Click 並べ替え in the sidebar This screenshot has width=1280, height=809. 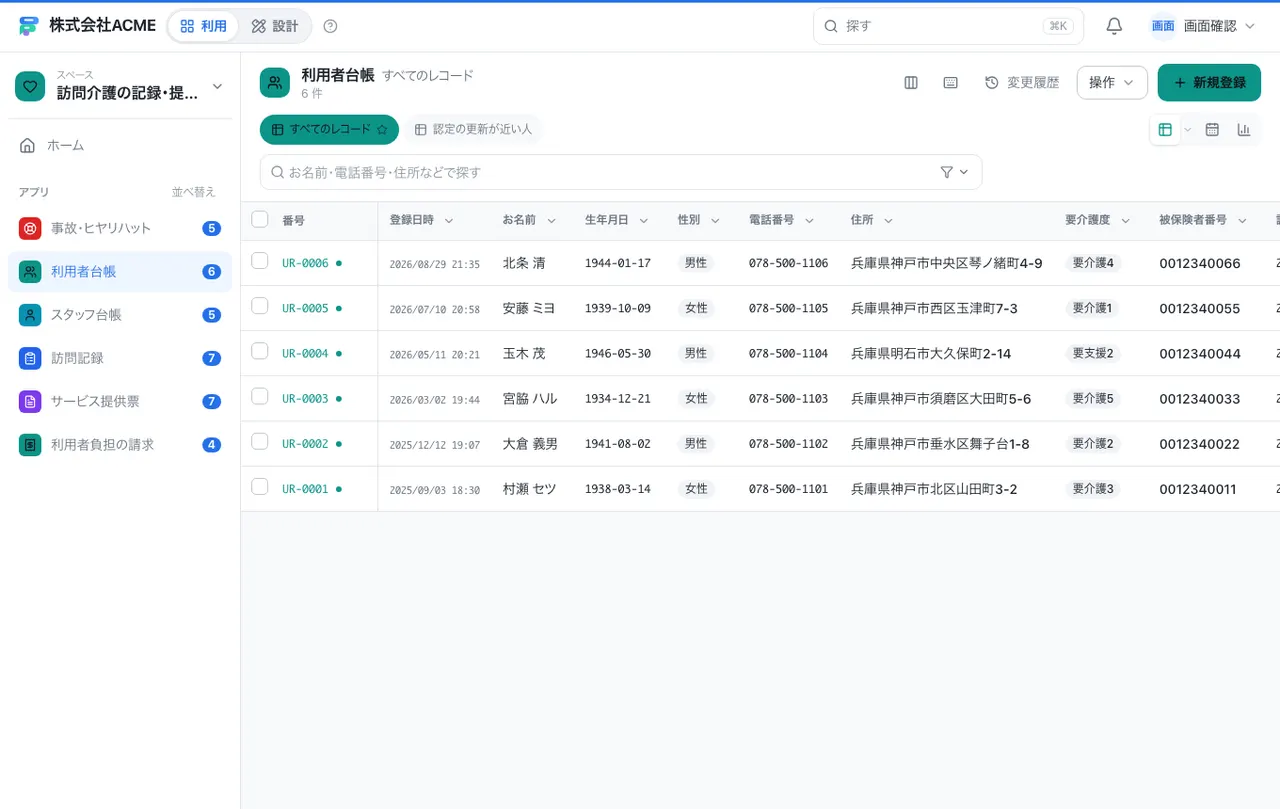(x=193, y=192)
